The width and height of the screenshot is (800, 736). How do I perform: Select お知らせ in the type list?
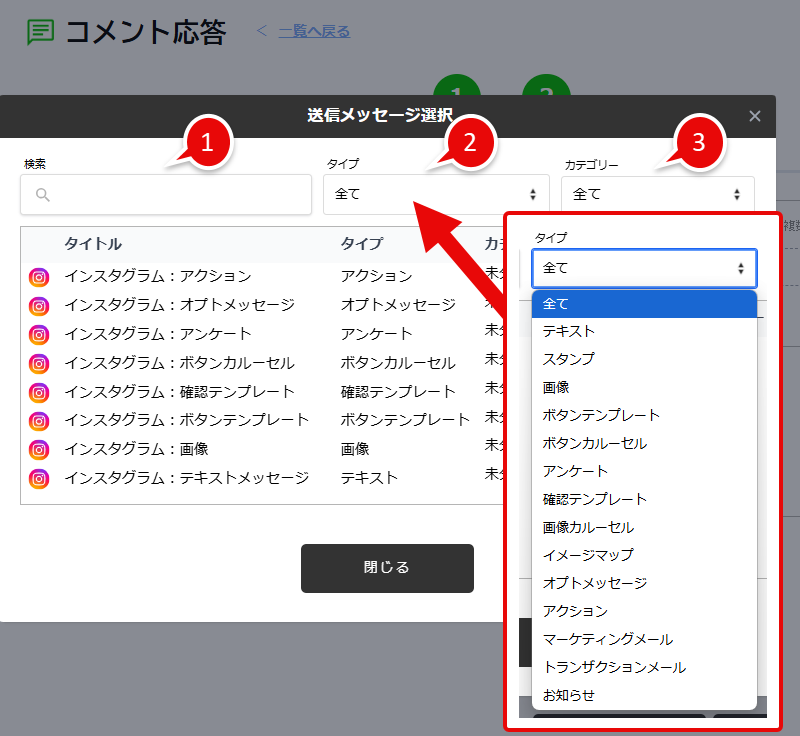pyautogui.click(x=569, y=695)
